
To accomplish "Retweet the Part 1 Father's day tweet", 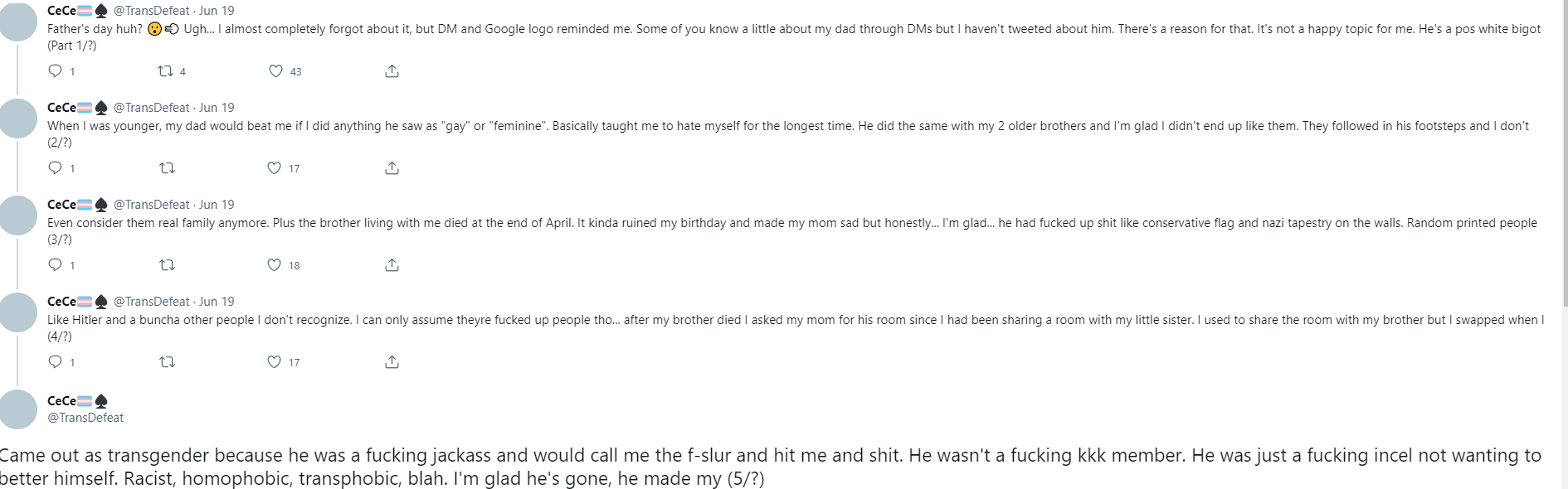I will 165,71.
